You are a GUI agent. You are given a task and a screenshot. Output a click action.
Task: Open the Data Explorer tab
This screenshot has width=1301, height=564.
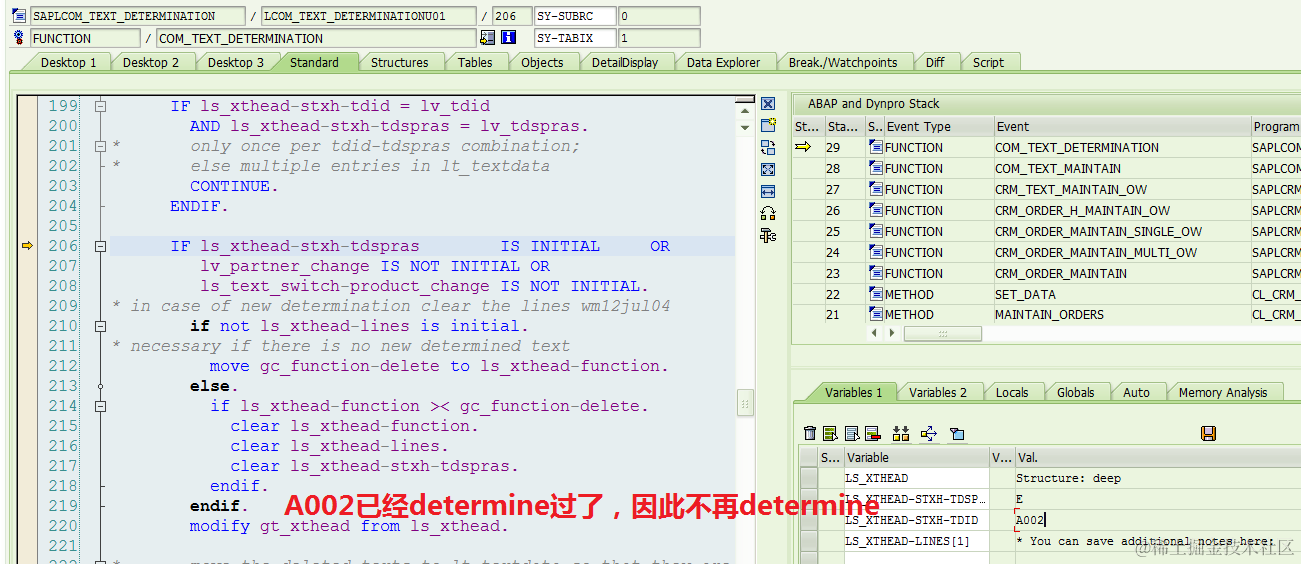pos(723,62)
